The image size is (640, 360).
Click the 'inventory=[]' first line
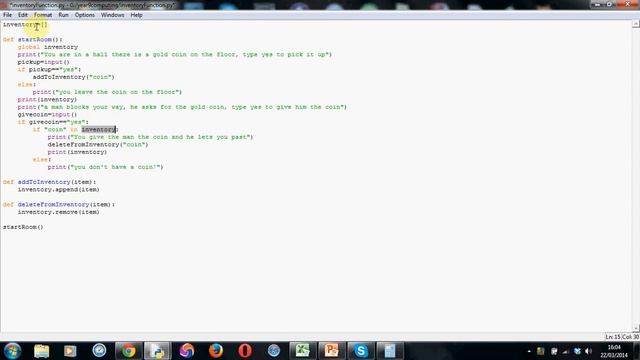click(25, 24)
